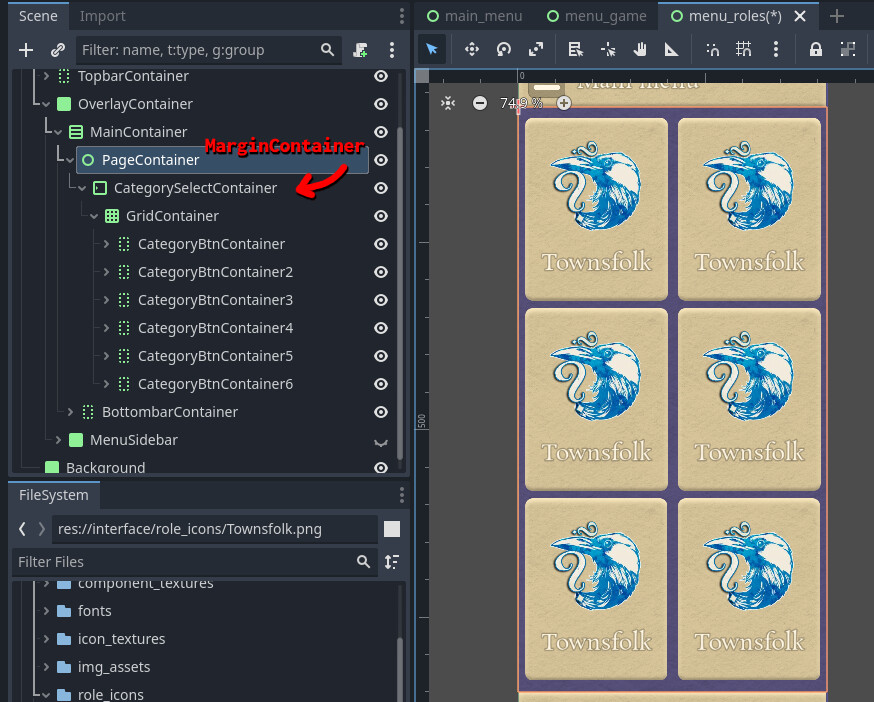Open the Scene dock panel options

[x=402, y=16]
